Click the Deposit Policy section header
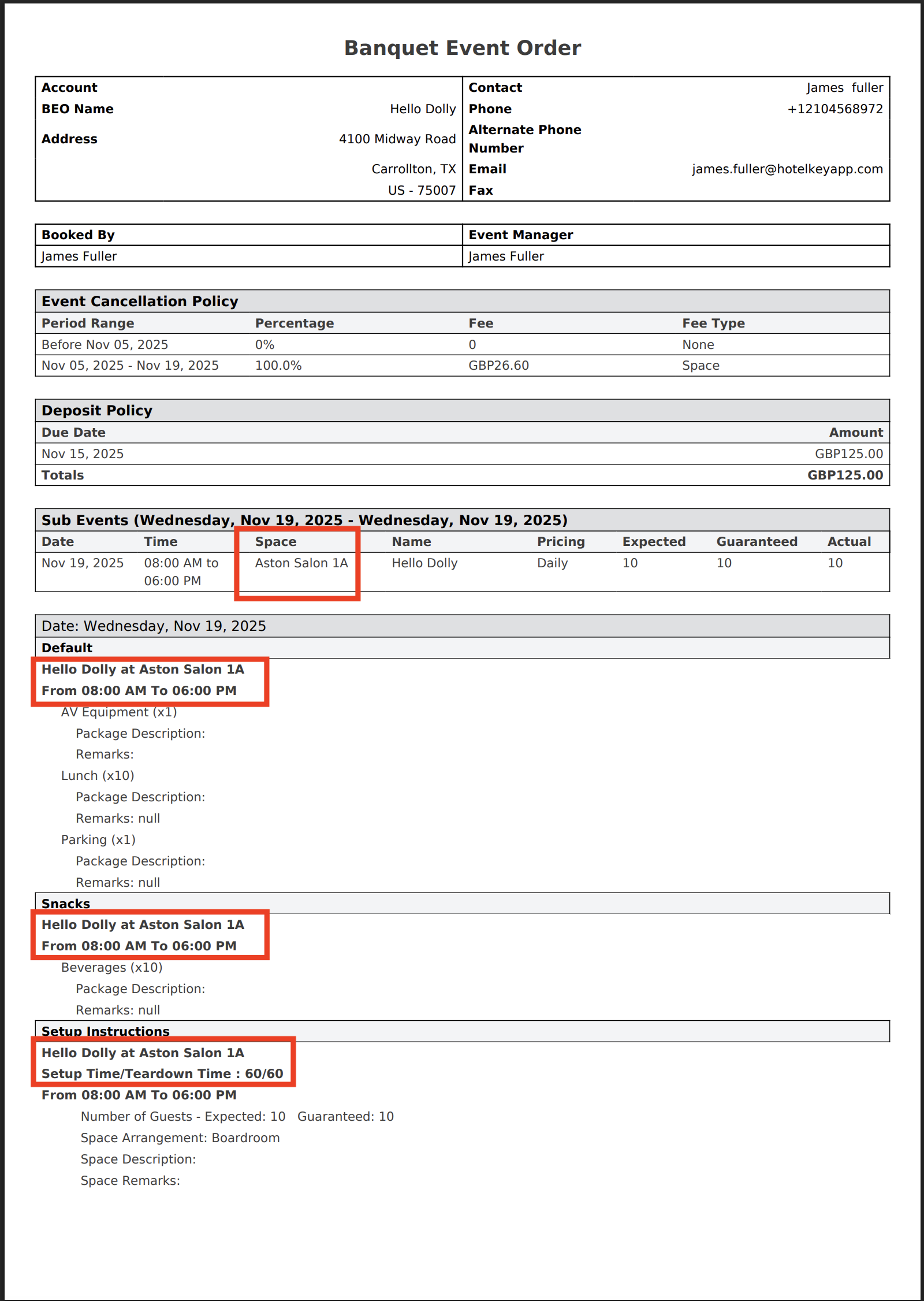This screenshot has width=924, height=1301. (x=97, y=411)
